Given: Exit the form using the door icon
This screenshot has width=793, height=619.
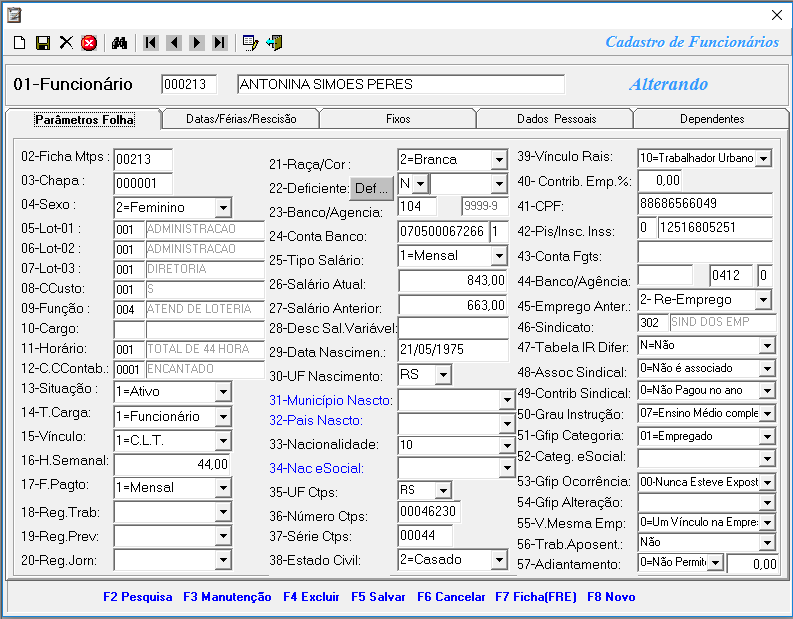Looking at the screenshot, I should point(274,43).
